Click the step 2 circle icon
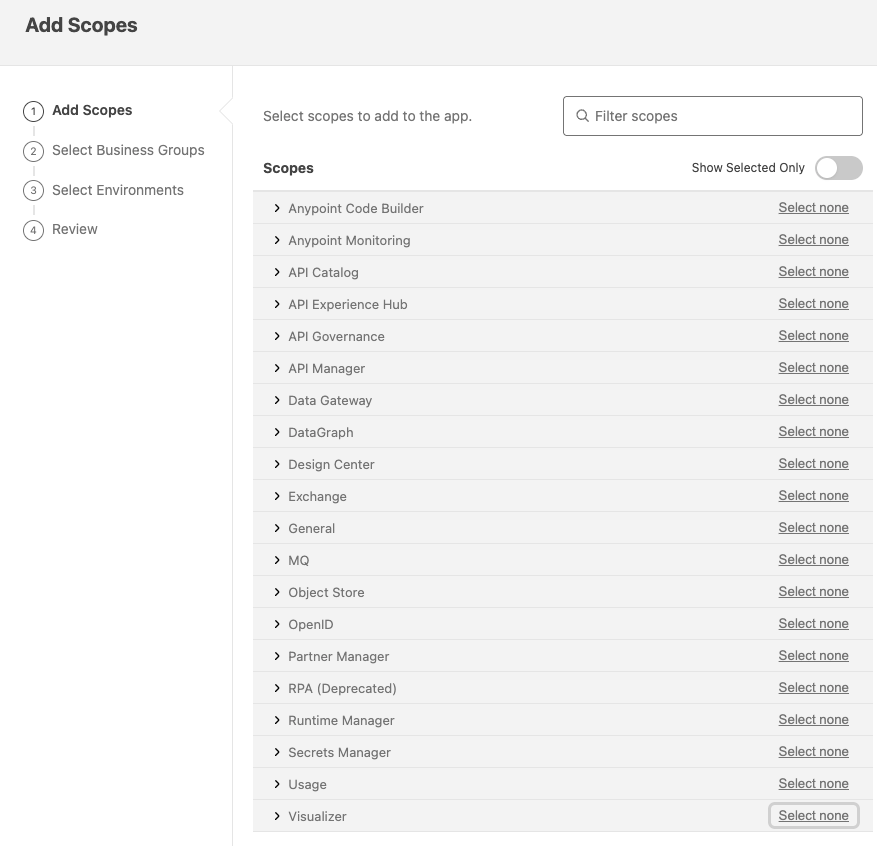 (x=33, y=151)
